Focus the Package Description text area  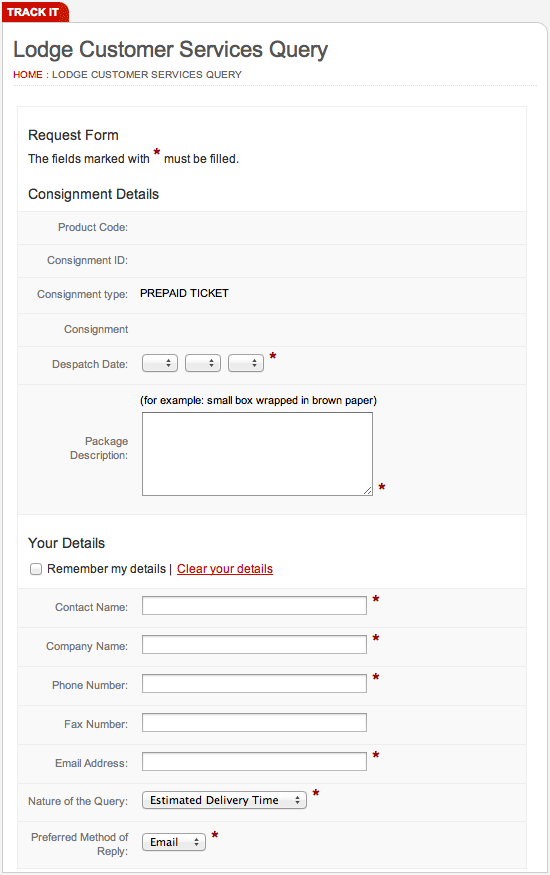[x=257, y=454]
